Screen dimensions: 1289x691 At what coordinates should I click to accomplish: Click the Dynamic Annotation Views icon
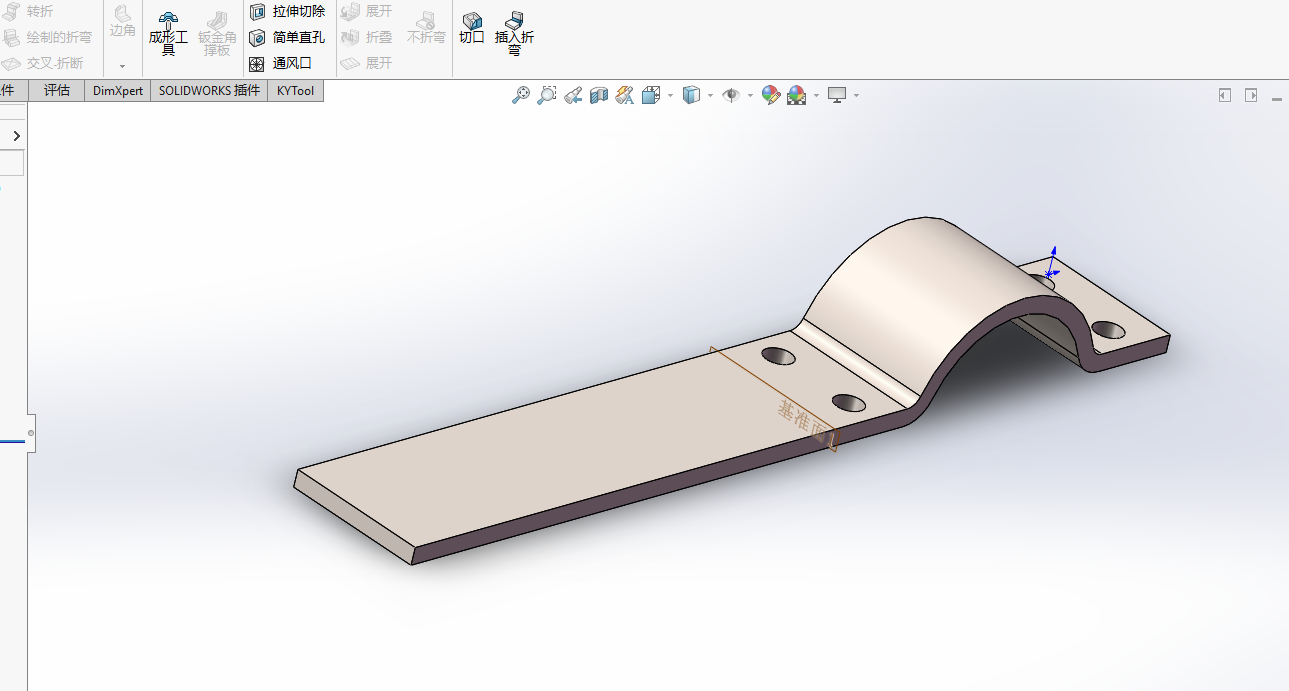(625, 95)
